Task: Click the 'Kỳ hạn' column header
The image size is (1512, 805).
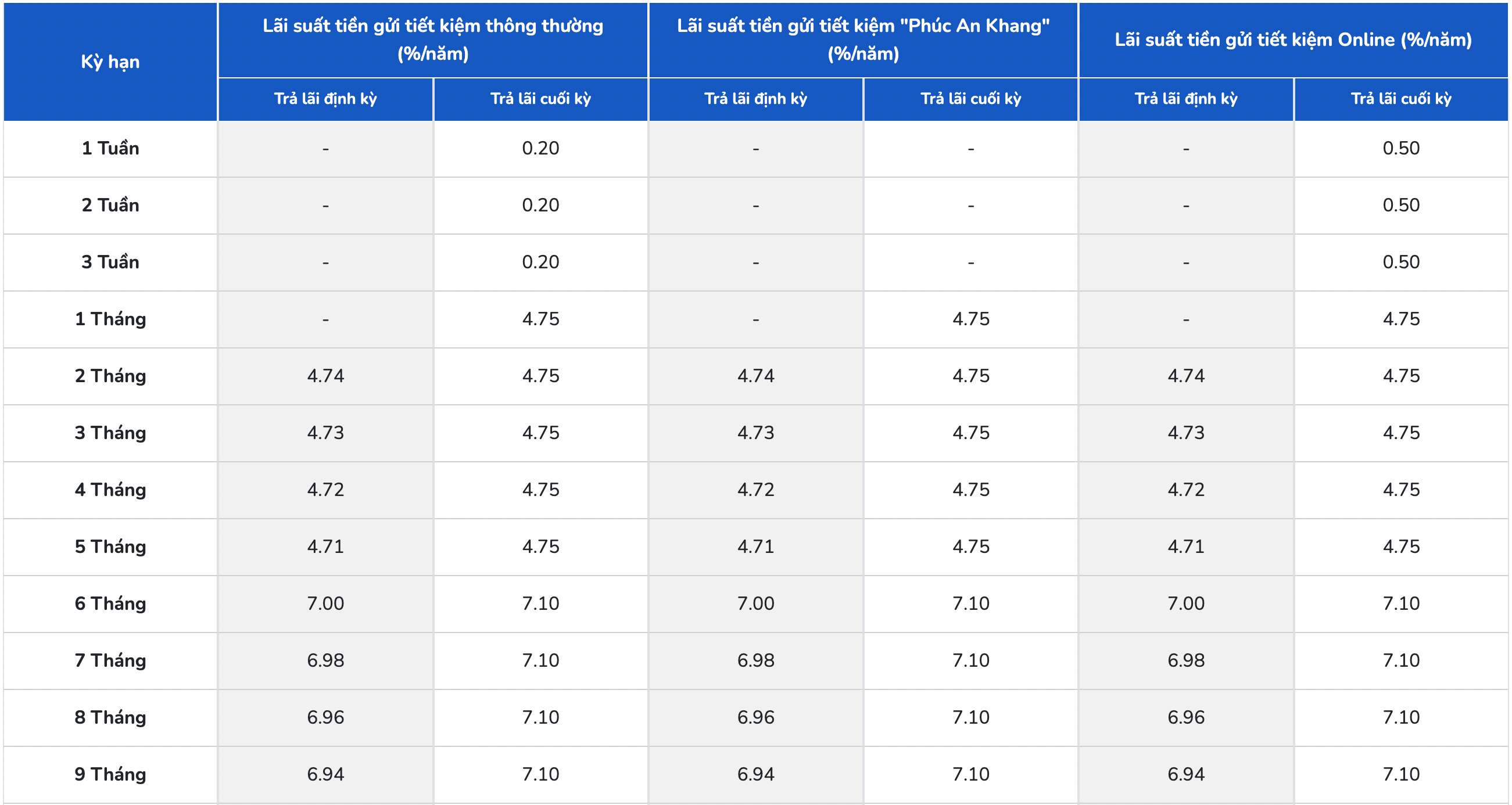Action: 110,62
